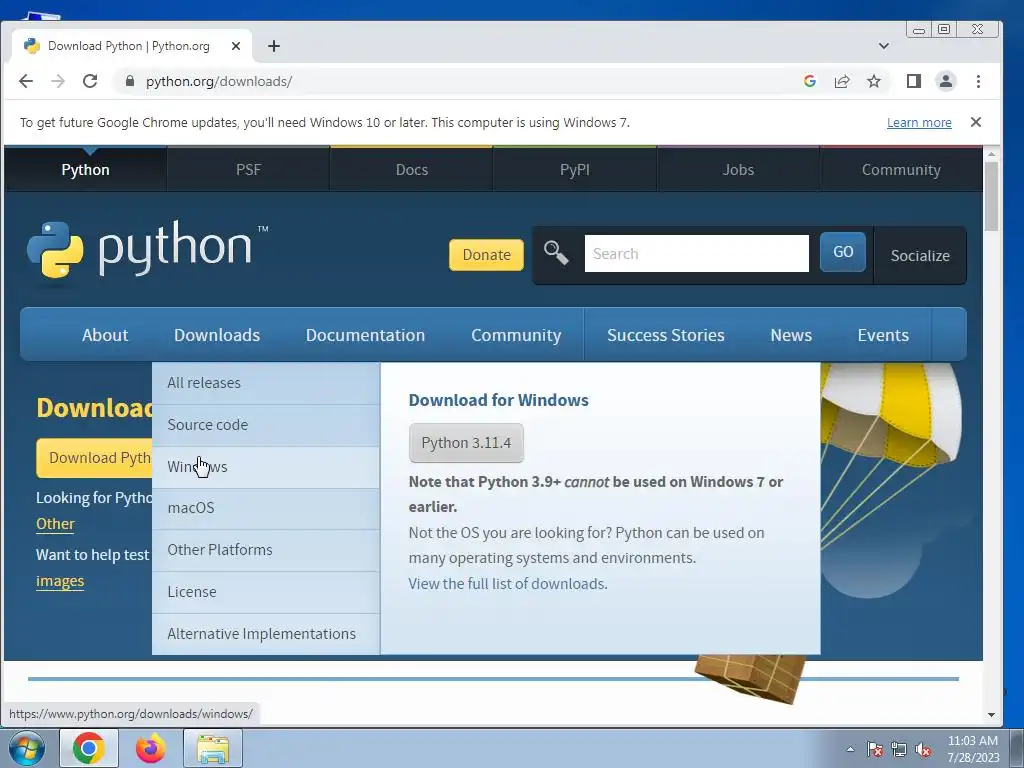Choose All releases in Downloads submenu

tap(266, 383)
